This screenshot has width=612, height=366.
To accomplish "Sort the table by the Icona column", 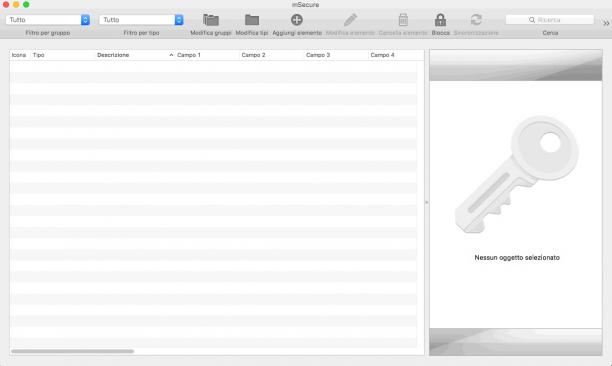I will pos(19,55).
